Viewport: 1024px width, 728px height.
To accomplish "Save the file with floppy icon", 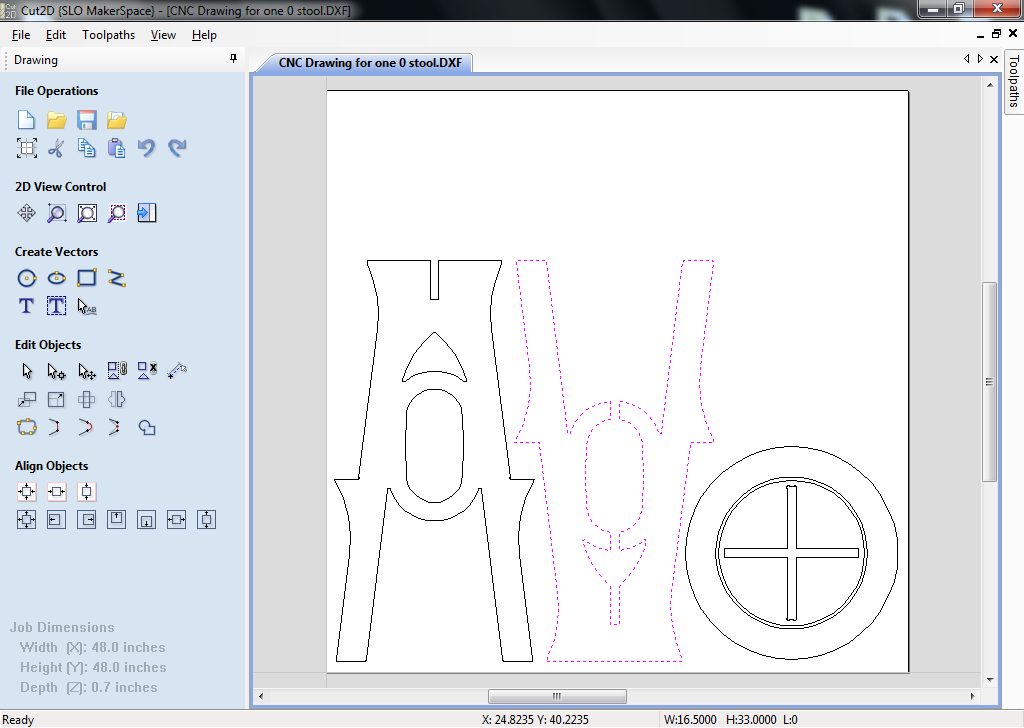I will (x=87, y=120).
